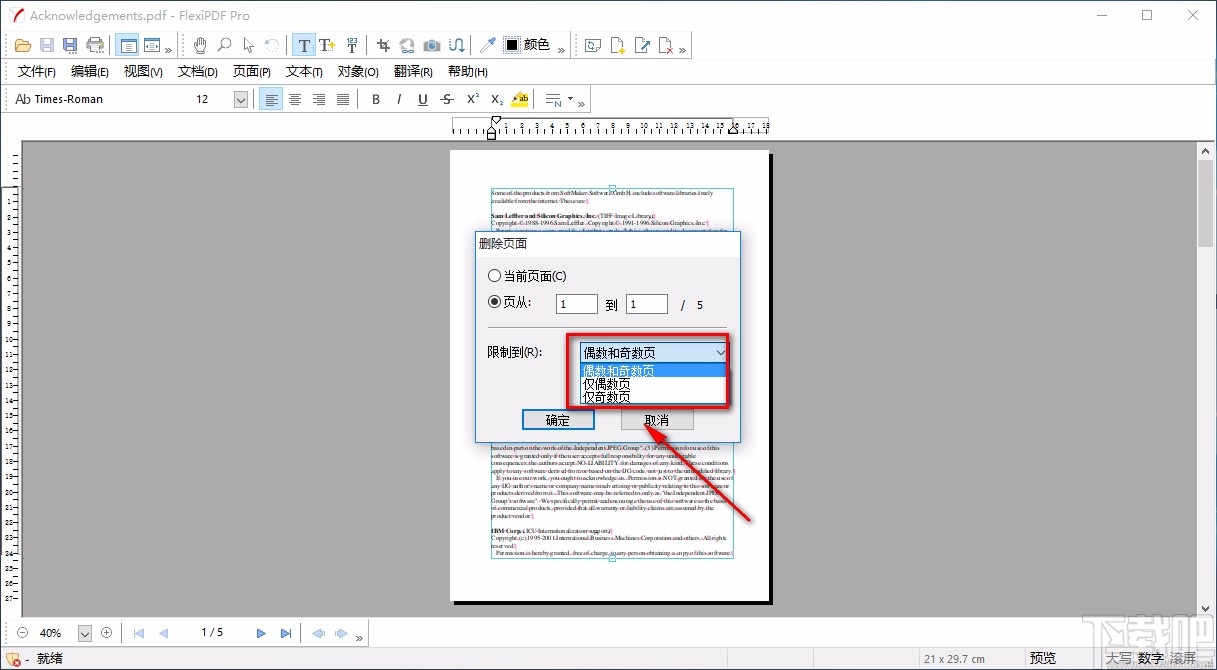The height and width of the screenshot is (670, 1217).
Task: Open the 限制到(R) dropdown list
Action: coord(722,352)
